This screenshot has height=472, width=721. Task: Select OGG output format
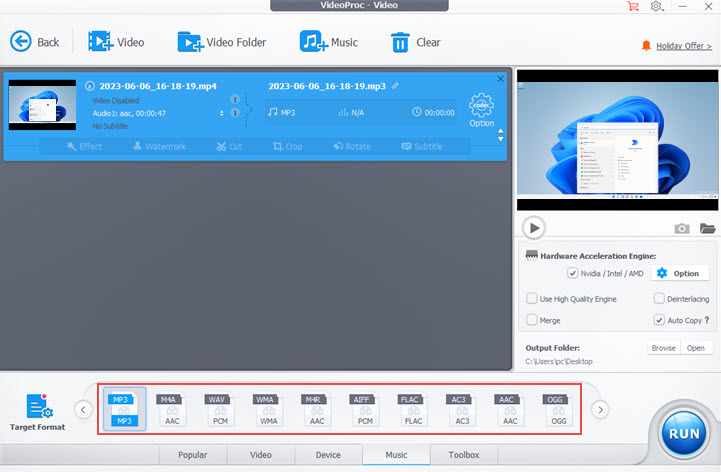559,409
